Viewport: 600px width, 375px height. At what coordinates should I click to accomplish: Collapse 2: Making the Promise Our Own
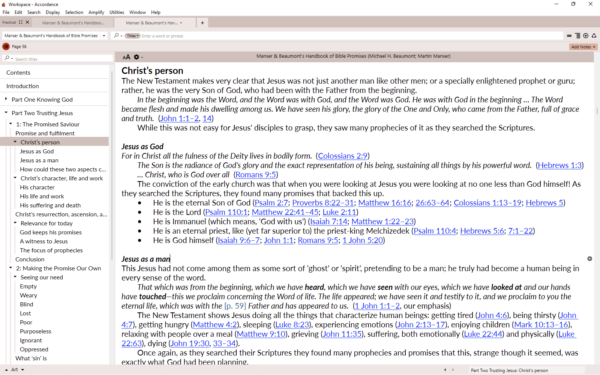click(10, 268)
